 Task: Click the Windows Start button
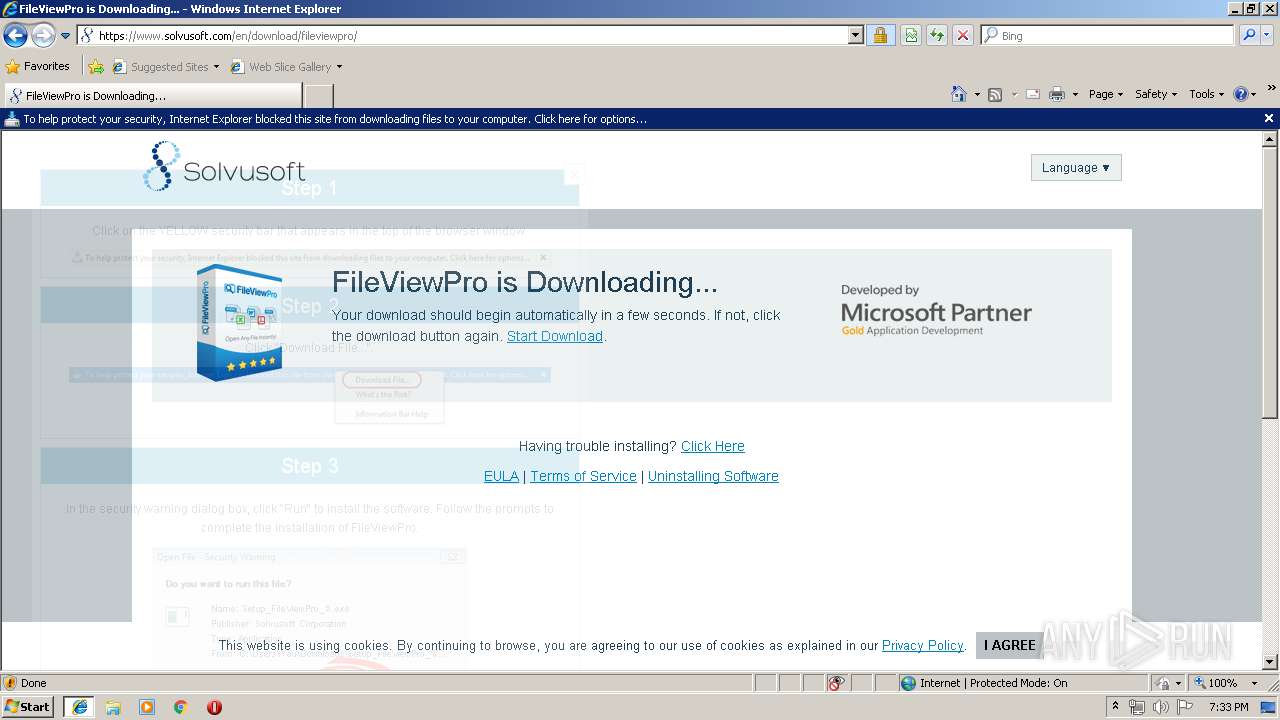(x=28, y=706)
